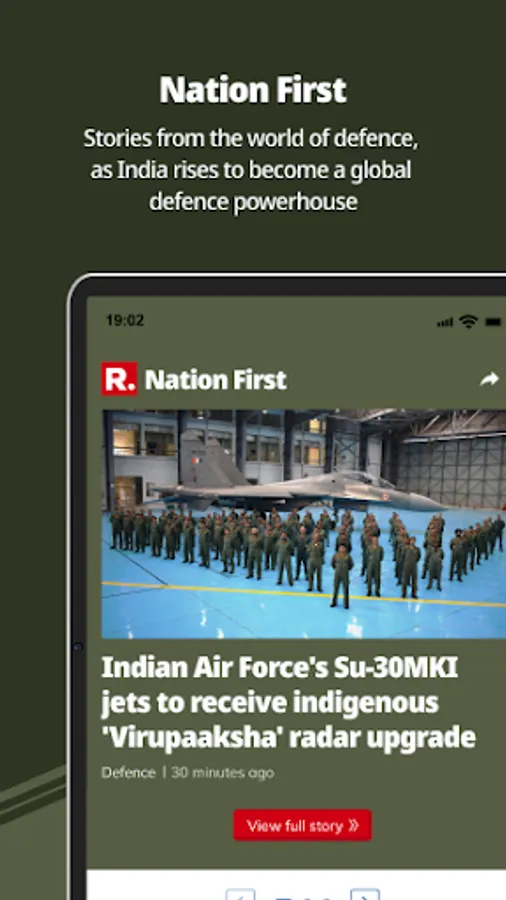The width and height of the screenshot is (506, 900).
Task: Open the Su-30MKI 'Virupaaksha' radar upgrade headline
Action: tap(288, 703)
